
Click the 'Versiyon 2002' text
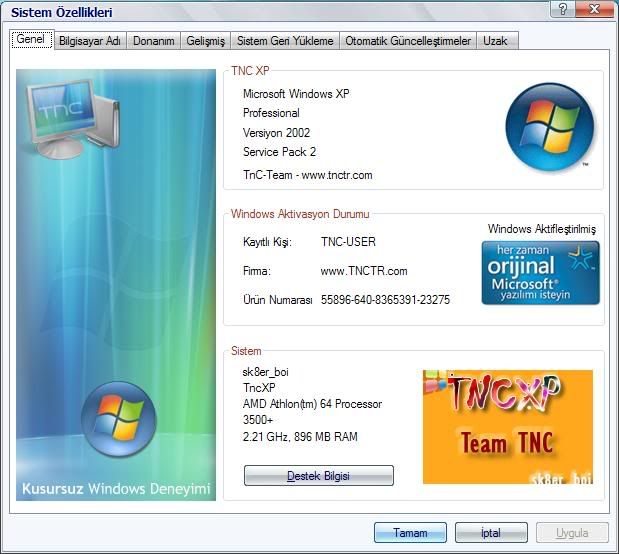[276, 133]
